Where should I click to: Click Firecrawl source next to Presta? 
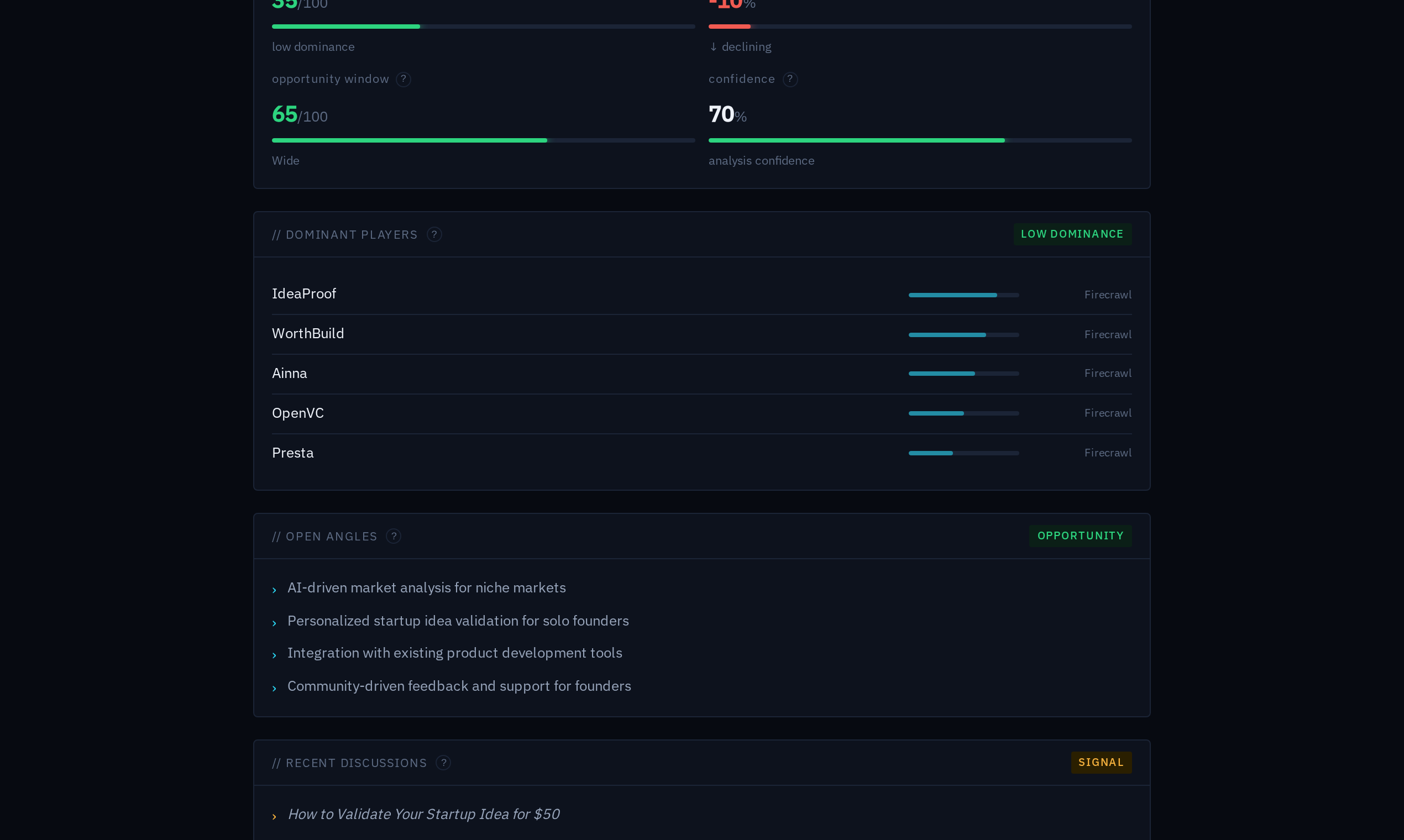(x=1107, y=453)
